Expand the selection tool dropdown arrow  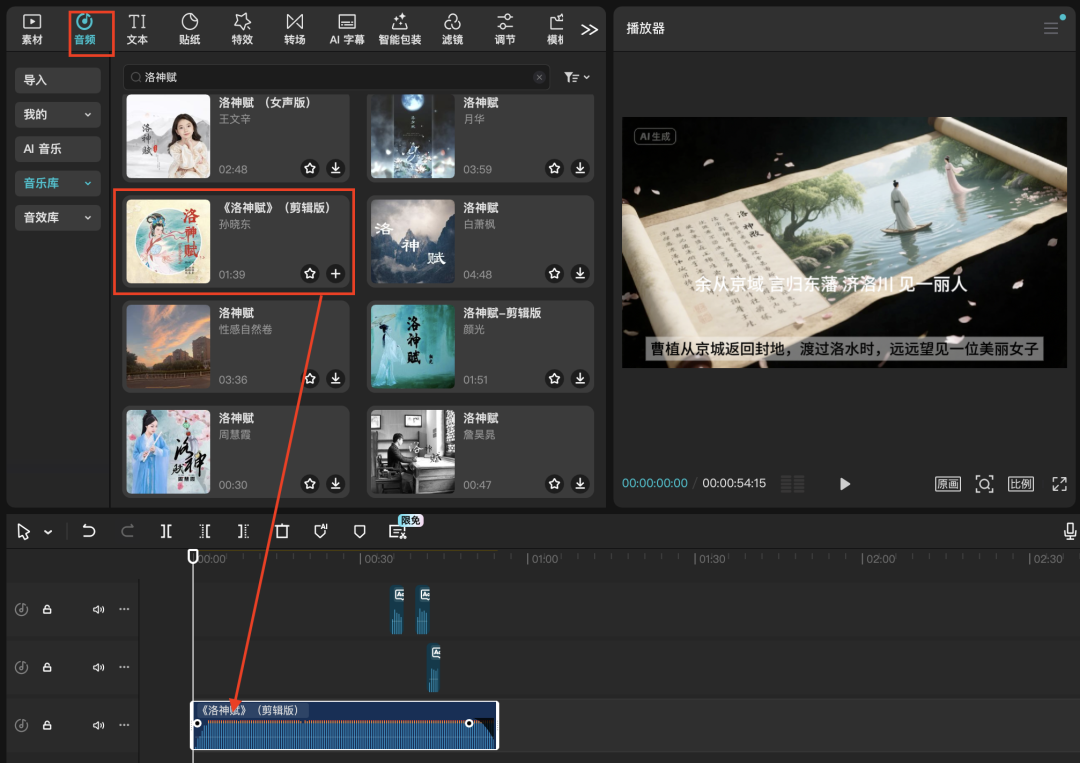pos(48,533)
